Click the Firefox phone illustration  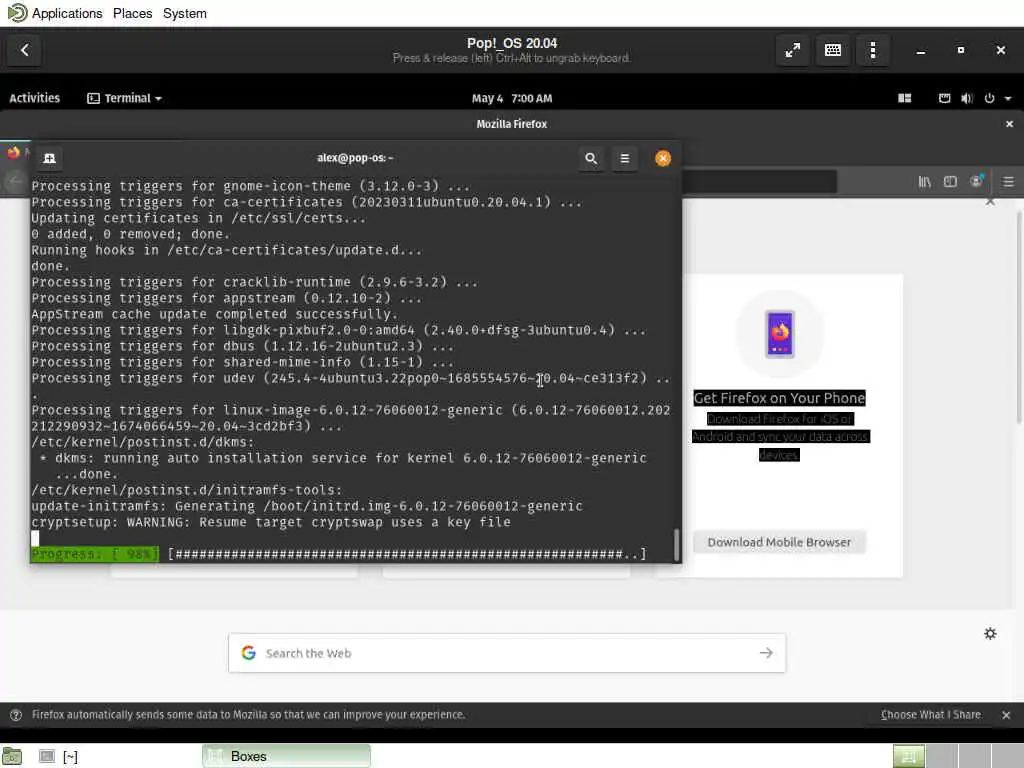(780, 334)
